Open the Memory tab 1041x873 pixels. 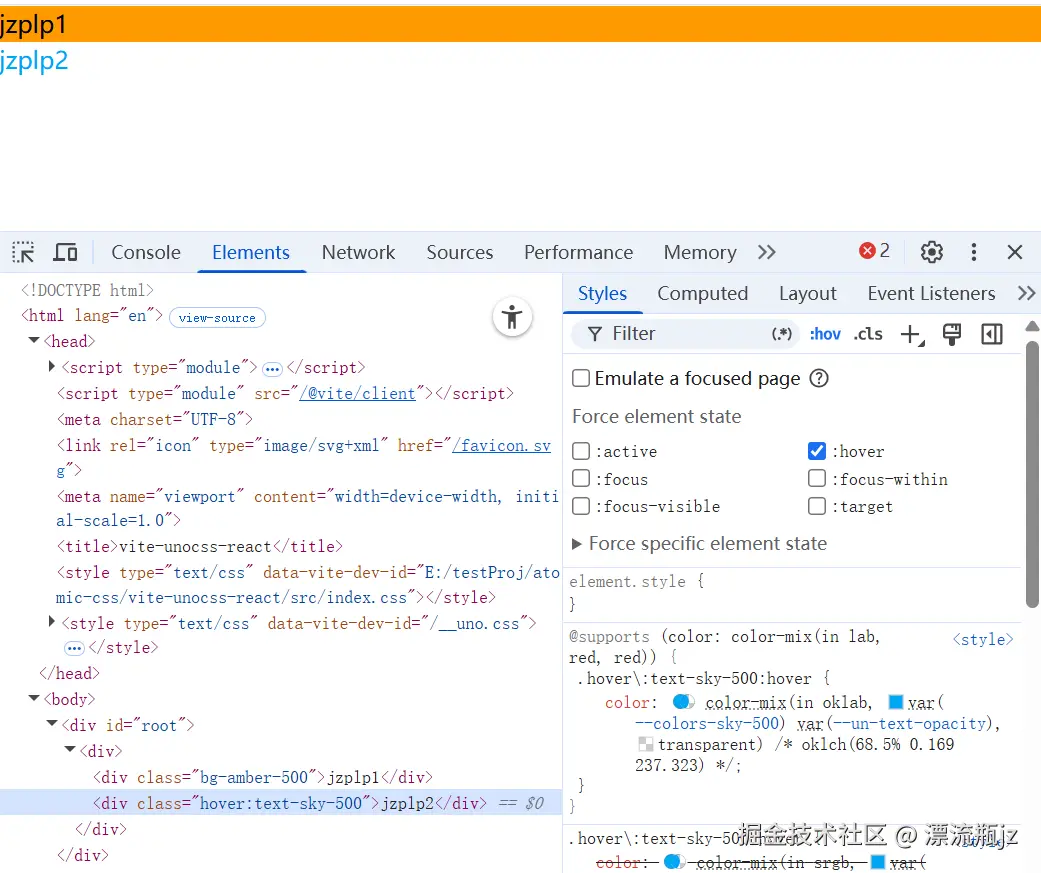pyautogui.click(x=700, y=252)
